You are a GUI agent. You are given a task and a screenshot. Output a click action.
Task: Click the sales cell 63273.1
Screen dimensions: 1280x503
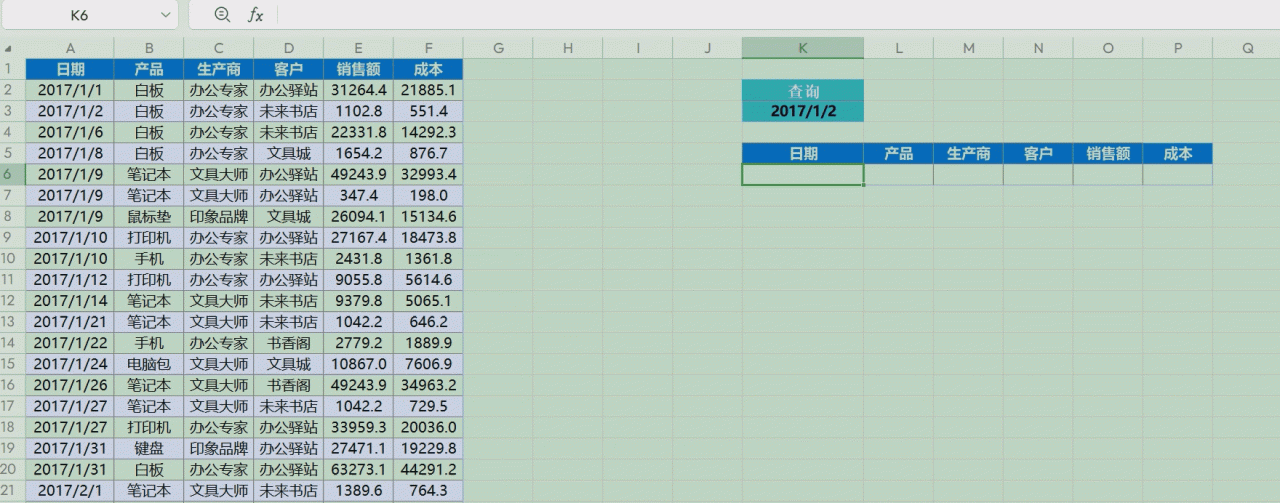coord(358,469)
